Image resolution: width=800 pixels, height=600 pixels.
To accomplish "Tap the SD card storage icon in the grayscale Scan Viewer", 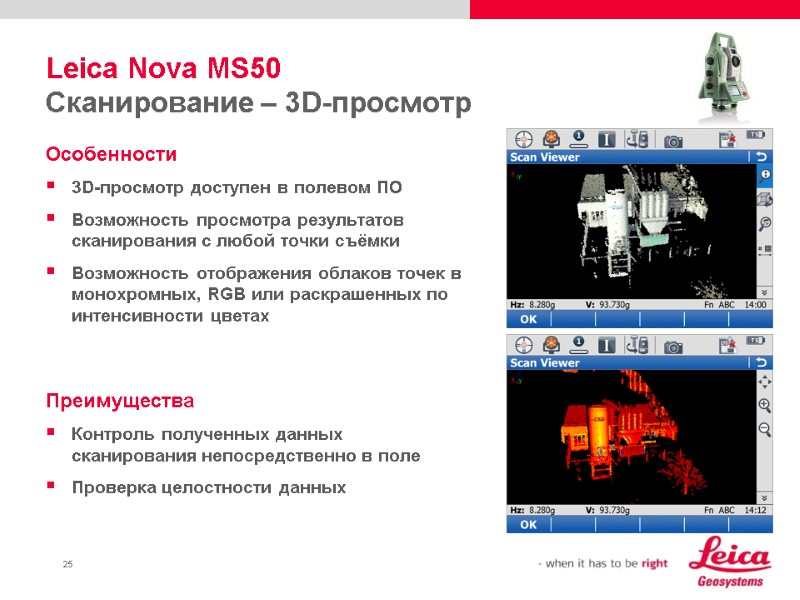I will click(728, 139).
